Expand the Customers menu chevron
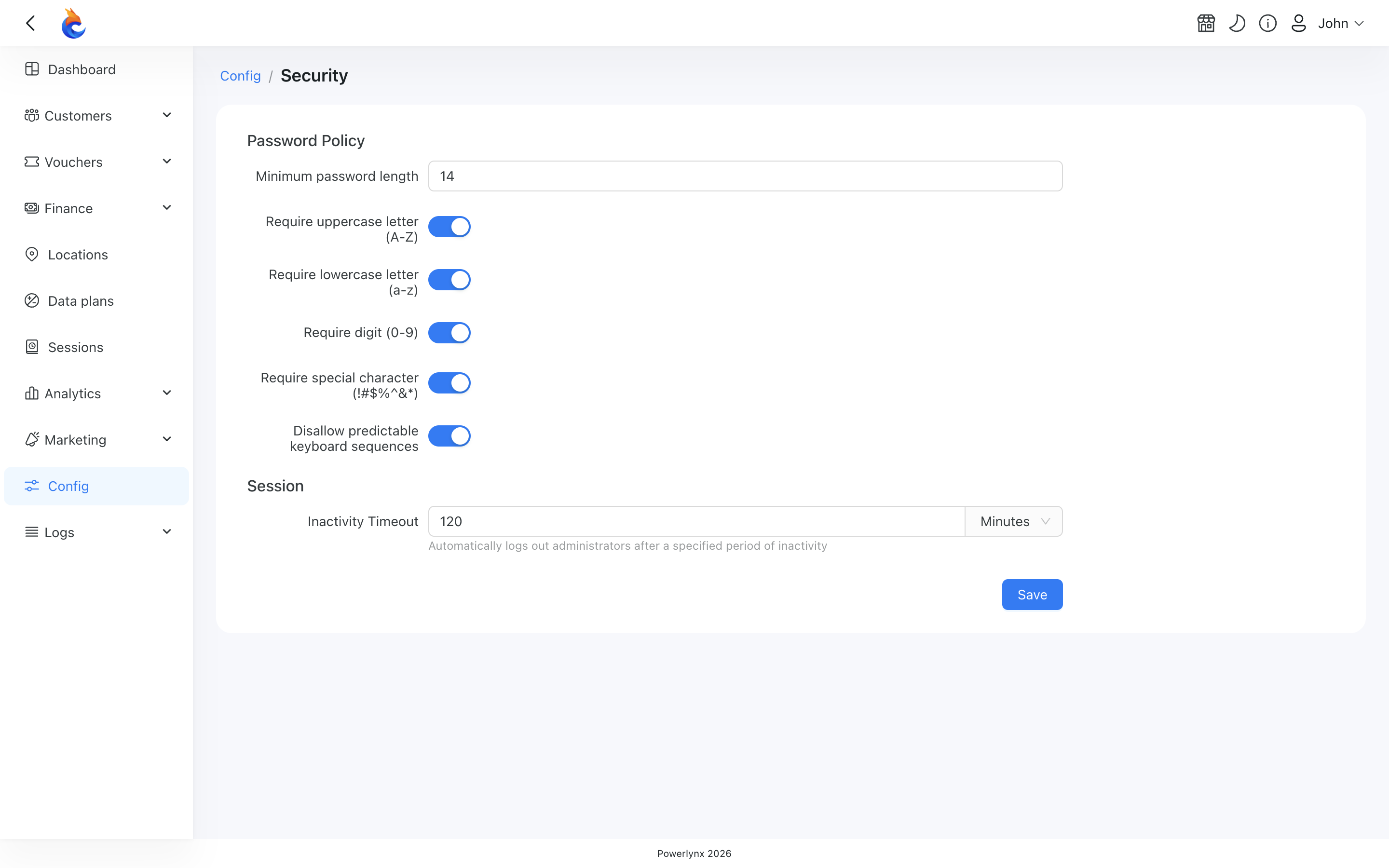The image size is (1389, 868). 167,115
